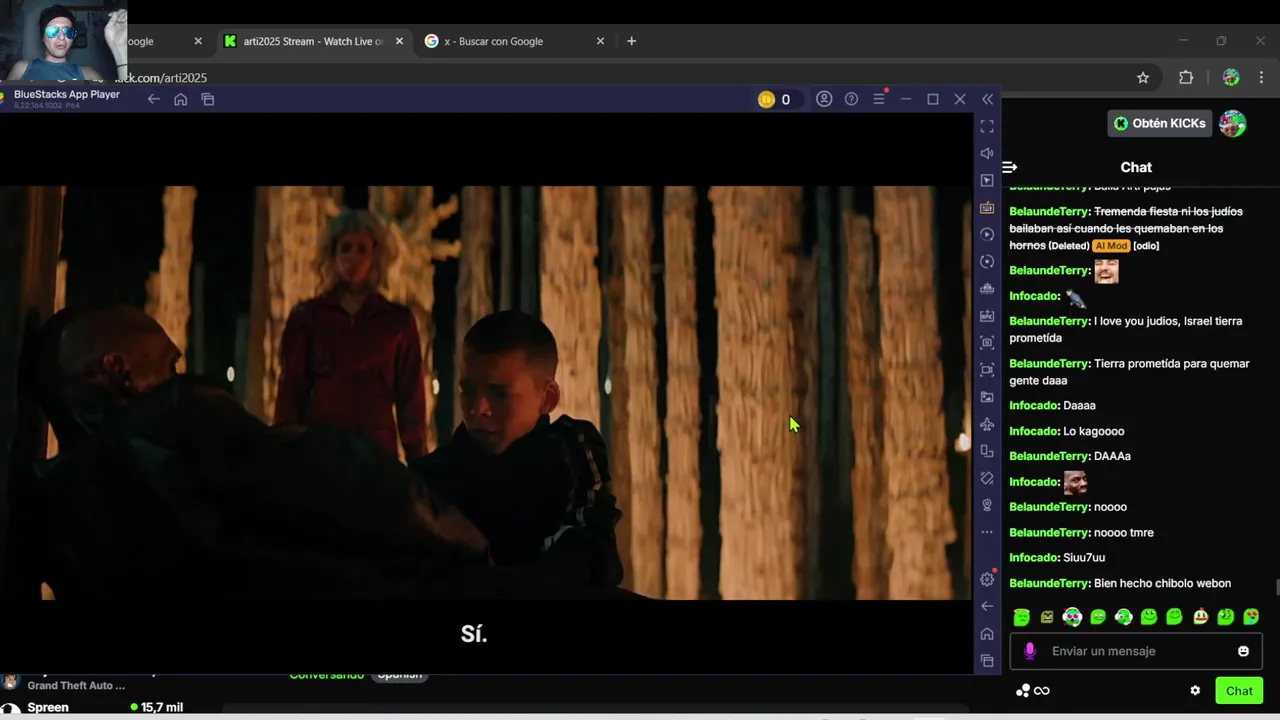Click the gold coin icon in BlueStacks title bar
1280x720 pixels.
pyautogui.click(x=766, y=99)
